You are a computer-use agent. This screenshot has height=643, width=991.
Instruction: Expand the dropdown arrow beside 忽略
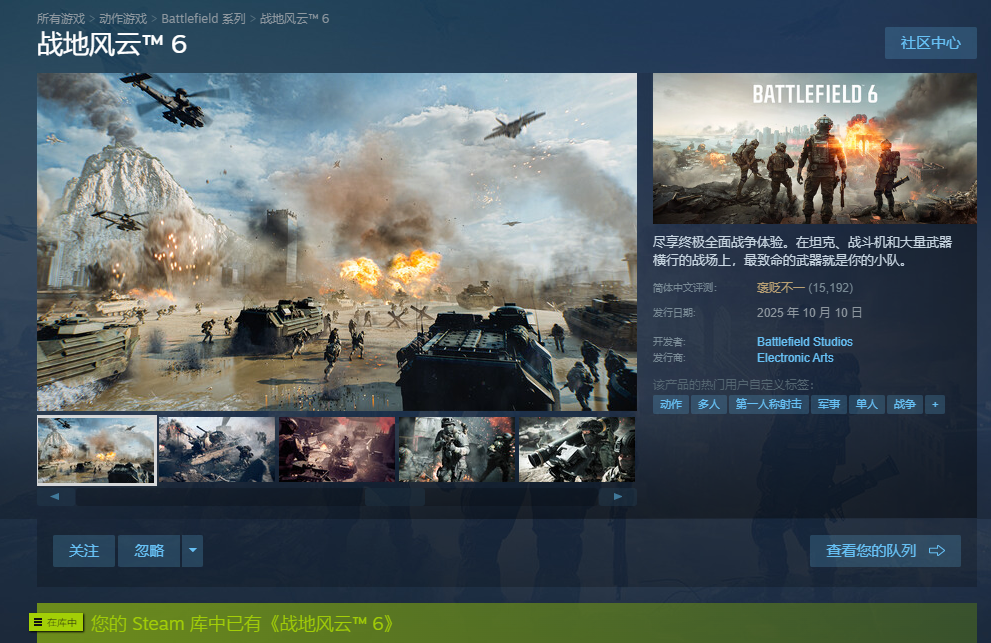pyautogui.click(x=193, y=551)
